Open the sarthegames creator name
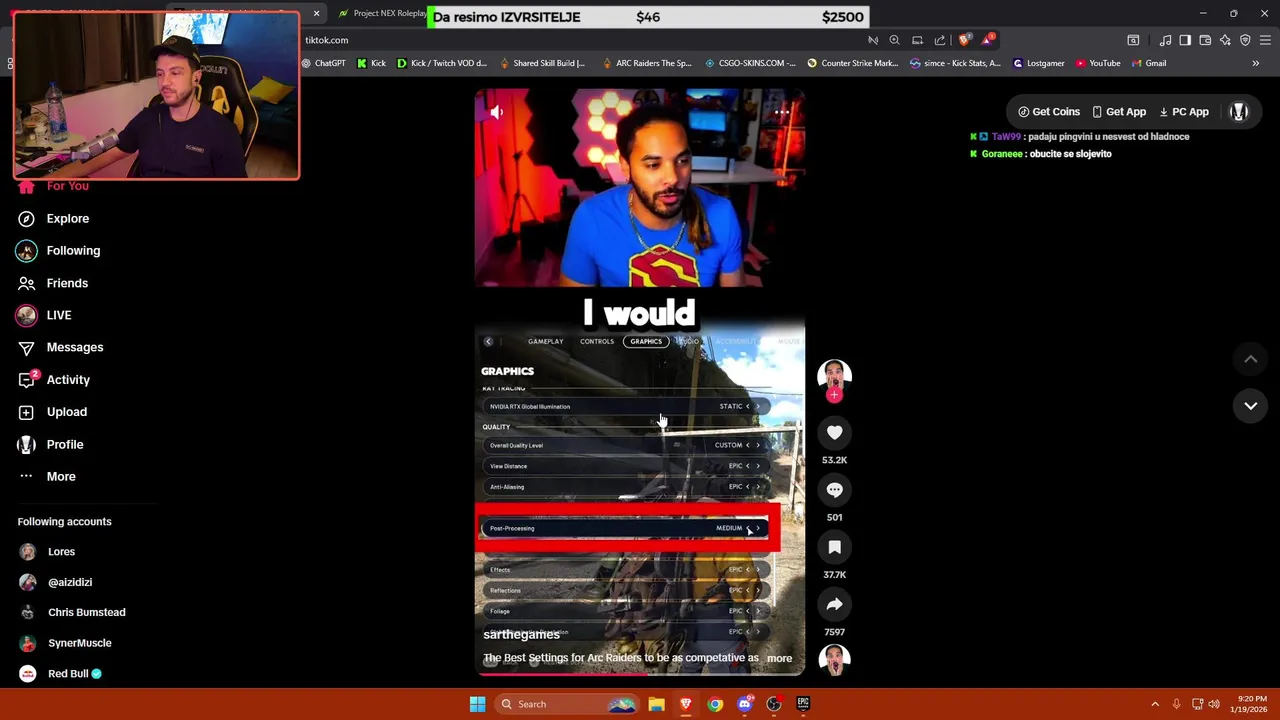Viewport: 1280px width, 720px height. [x=521, y=634]
